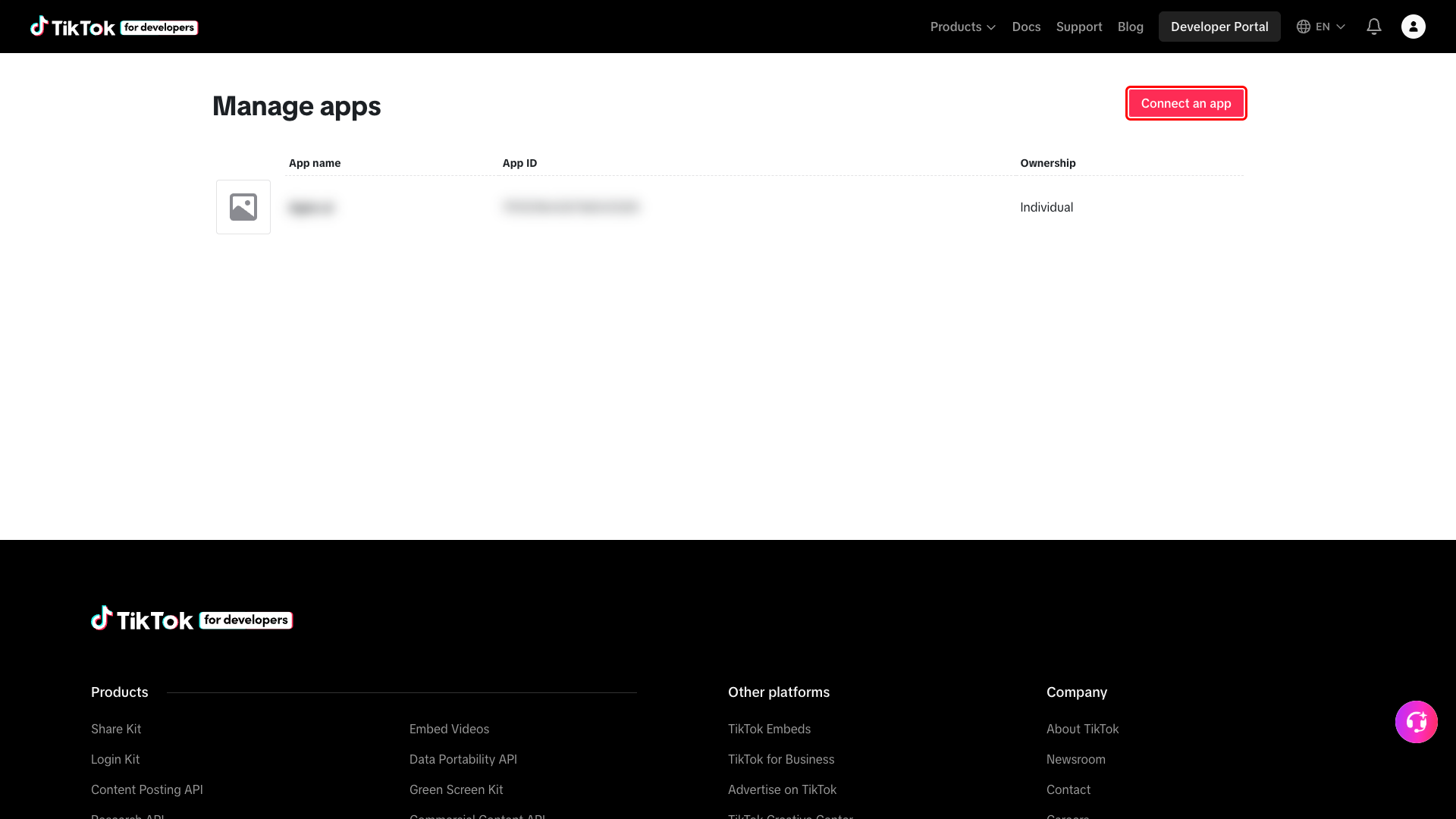
Task: Open the TikTok Embeds footer link
Action: [769, 729]
